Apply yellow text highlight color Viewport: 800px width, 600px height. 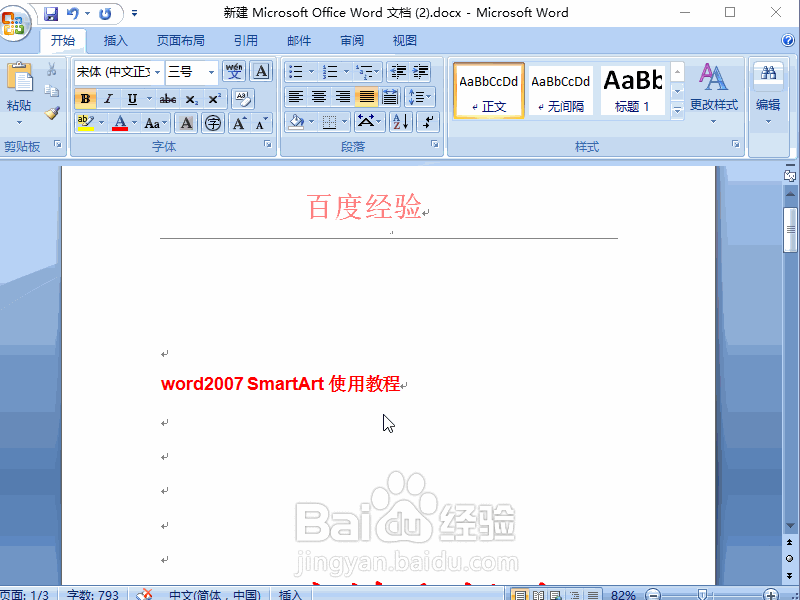(x=85, y=123)
